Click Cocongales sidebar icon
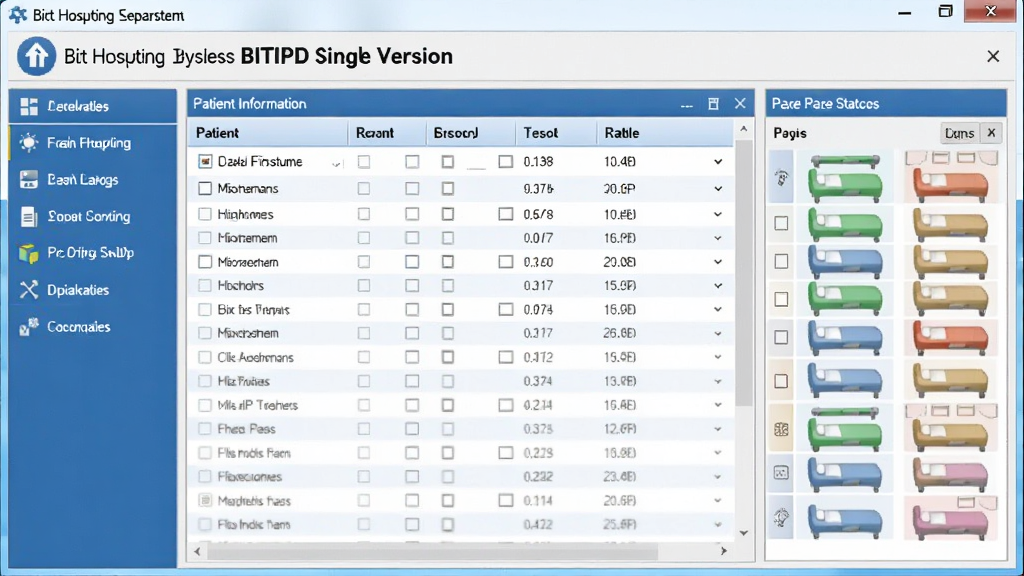 pos(29,327)
